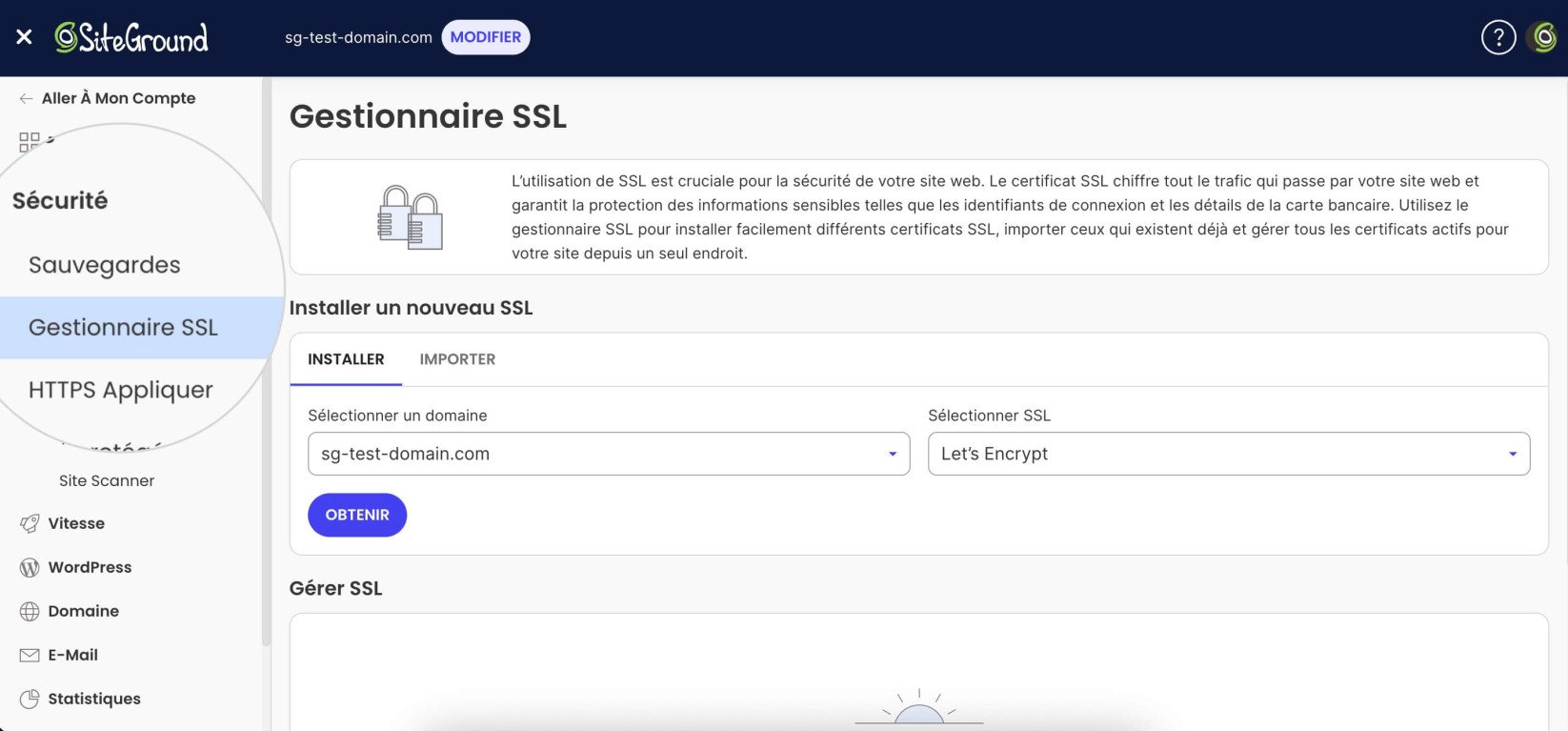Click the Let's Encrypt dropdown arrow
The image size is (1568, 731).
[1513, 454]
